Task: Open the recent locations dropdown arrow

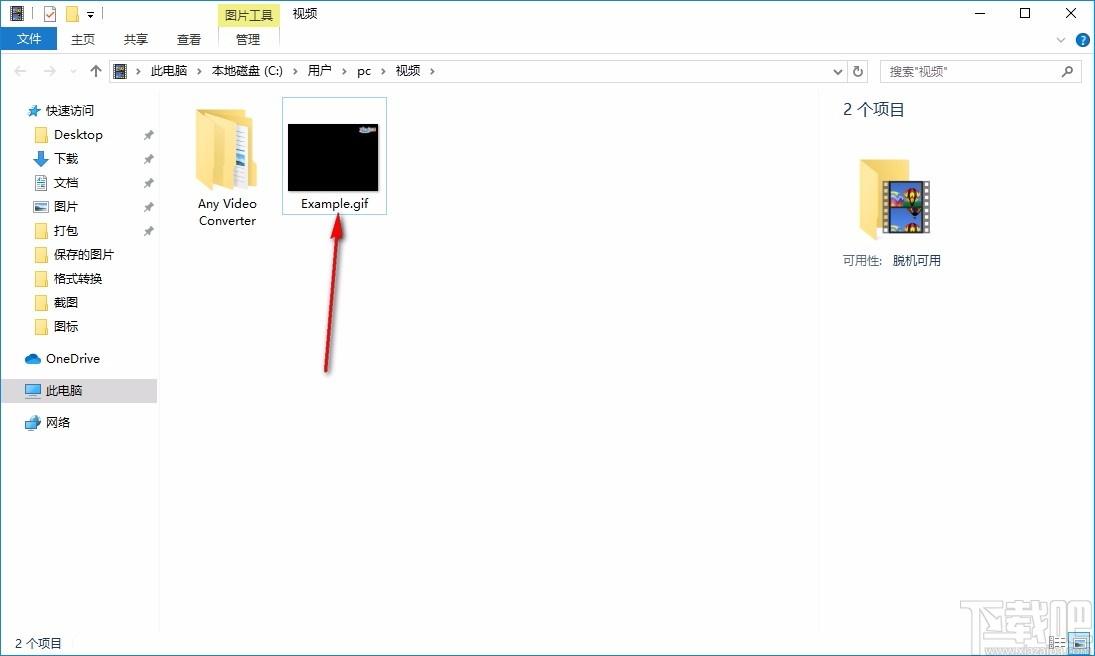Action: (73, 71)
